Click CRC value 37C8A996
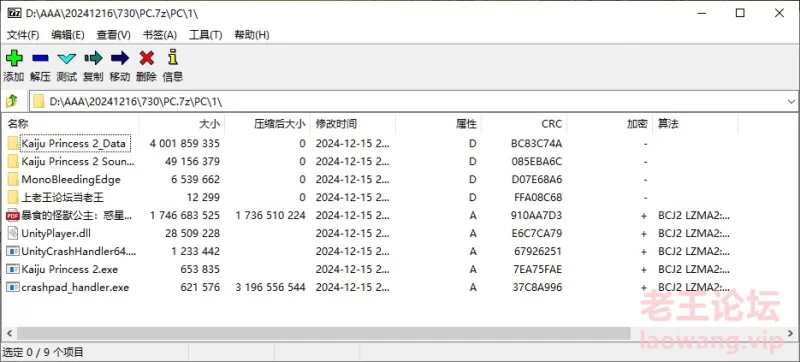Image resolution: width=800 pixels, height=362 pixels. click(x=537, y=287)
